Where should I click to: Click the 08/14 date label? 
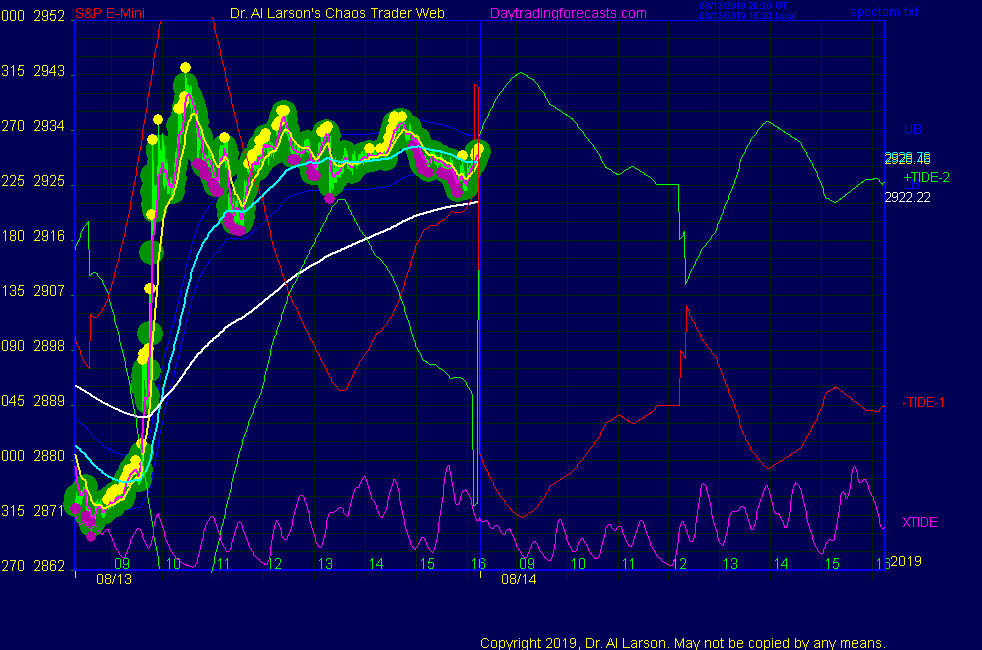click(x=519, y=579)
